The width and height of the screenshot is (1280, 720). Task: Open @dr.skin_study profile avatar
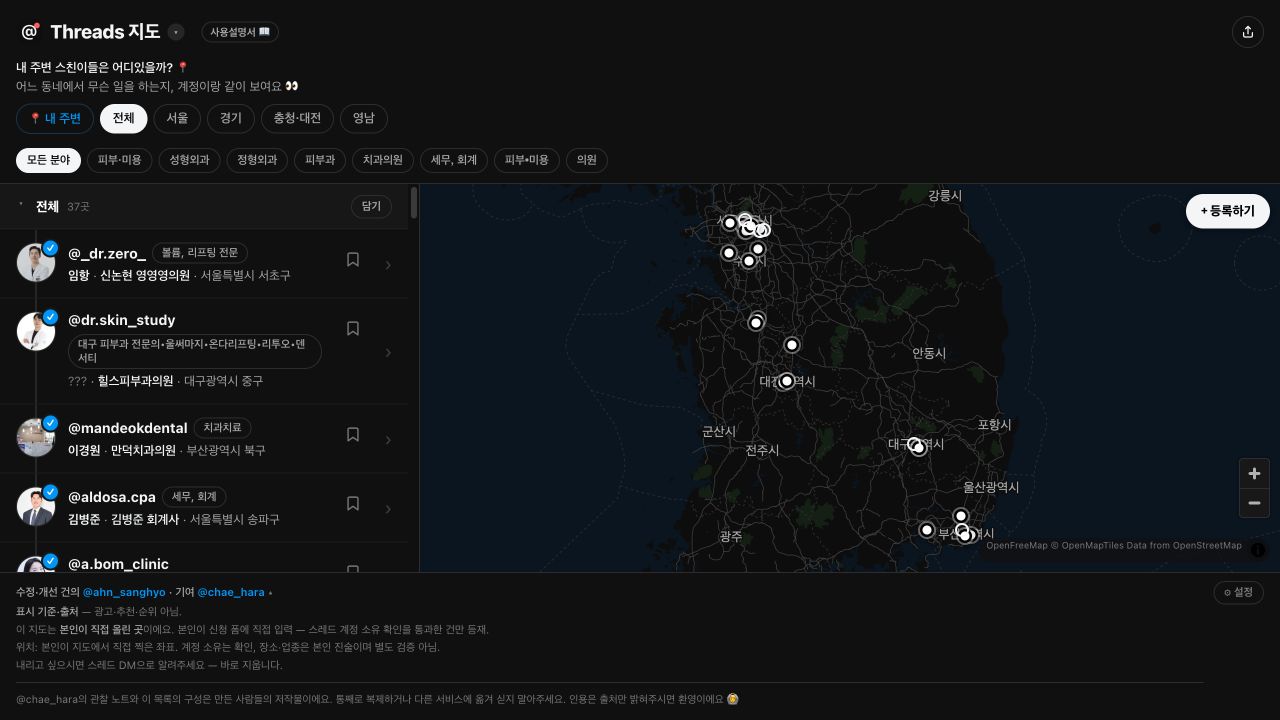click(36, 331)
